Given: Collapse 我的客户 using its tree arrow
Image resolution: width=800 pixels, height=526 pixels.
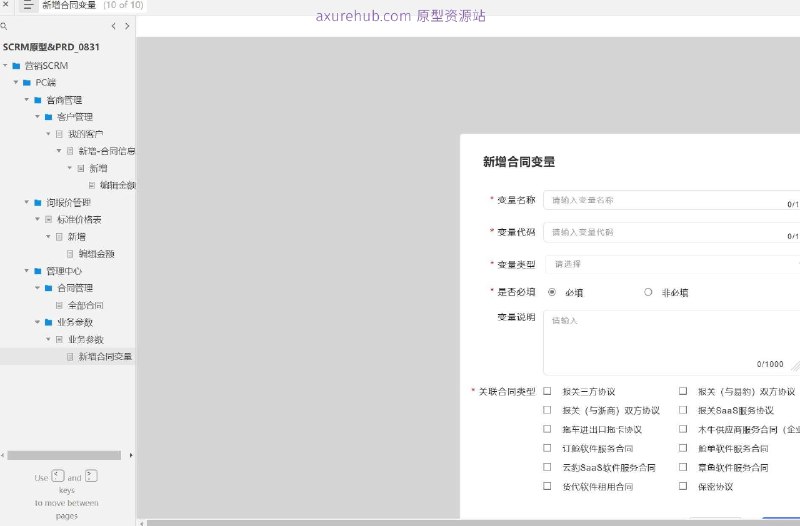Looking at the screenshot, I should [x=48, y=134].
